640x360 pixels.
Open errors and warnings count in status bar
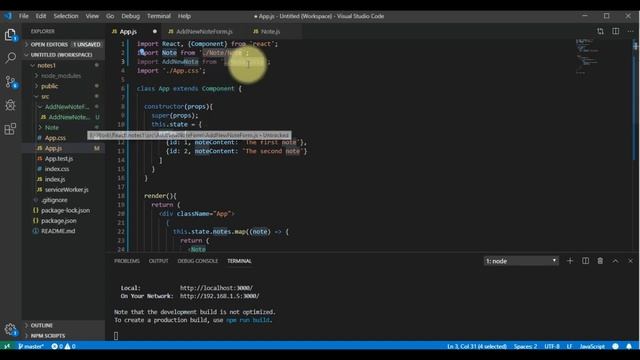pos(63,346)
